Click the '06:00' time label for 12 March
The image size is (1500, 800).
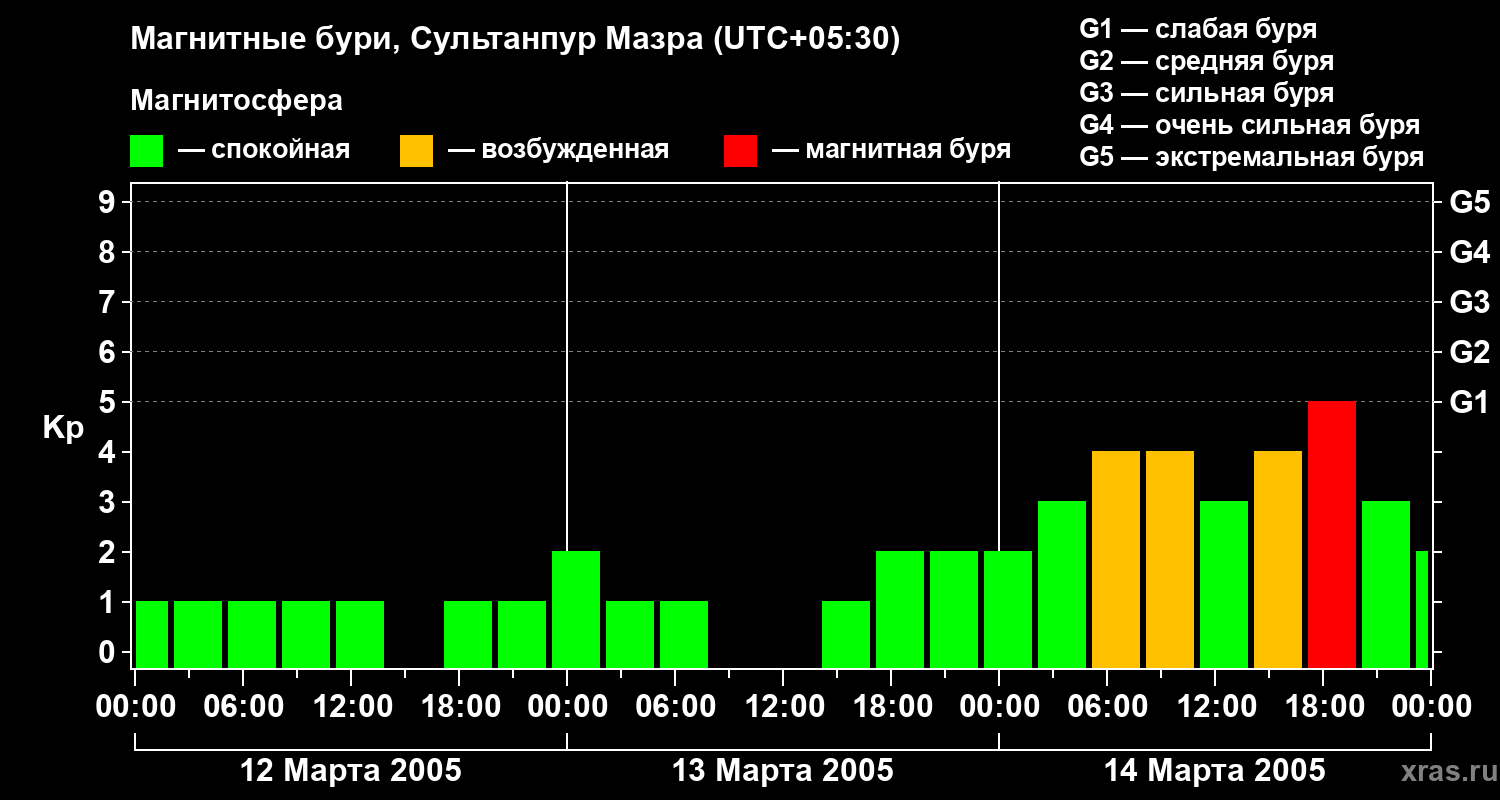[x=243, y=707]
